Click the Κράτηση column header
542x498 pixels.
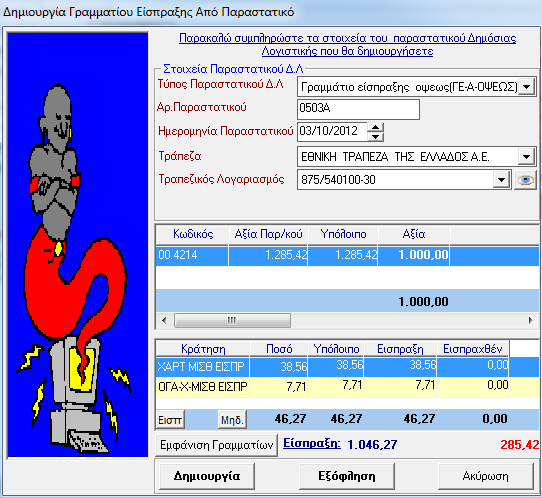click(x=203, y=349)
